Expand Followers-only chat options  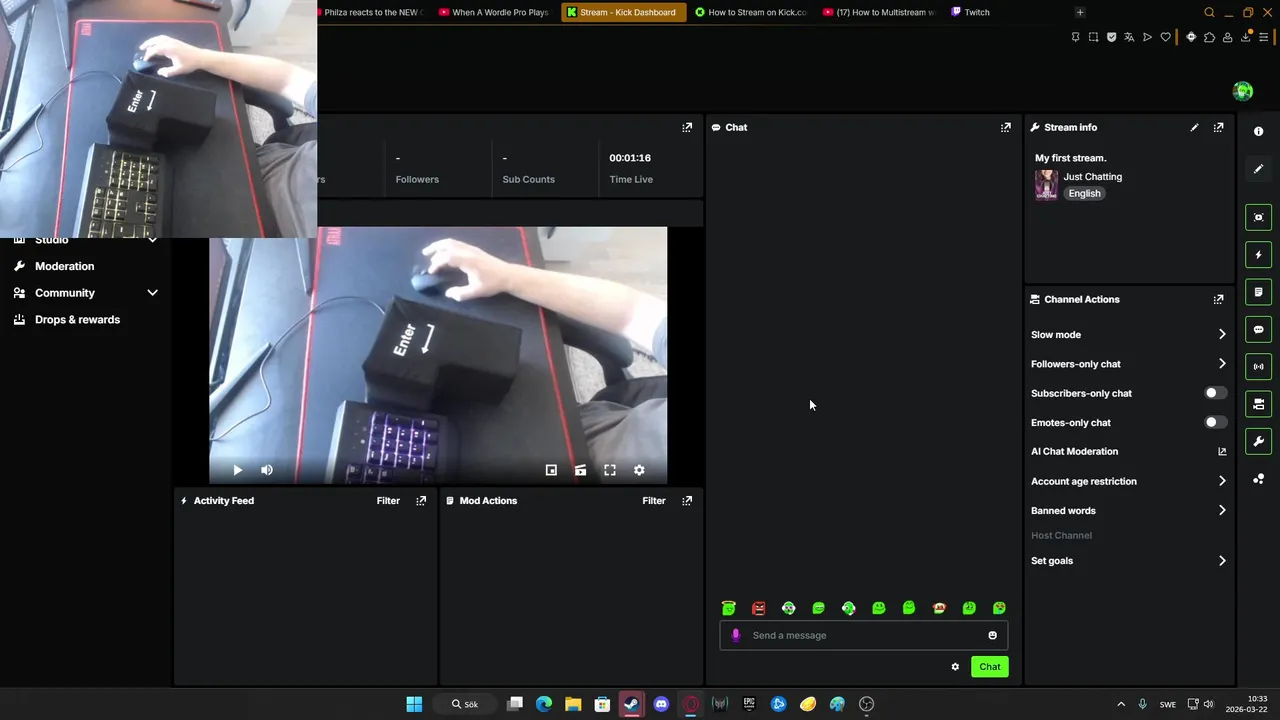(x=1222, y=364)
